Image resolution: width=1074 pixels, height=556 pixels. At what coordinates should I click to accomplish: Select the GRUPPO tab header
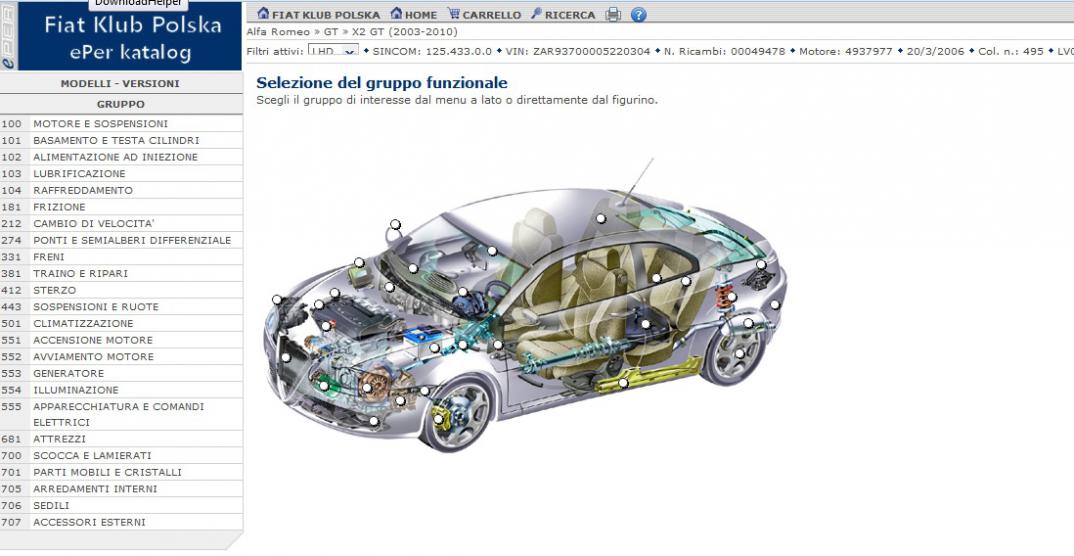tap(121, 104)
